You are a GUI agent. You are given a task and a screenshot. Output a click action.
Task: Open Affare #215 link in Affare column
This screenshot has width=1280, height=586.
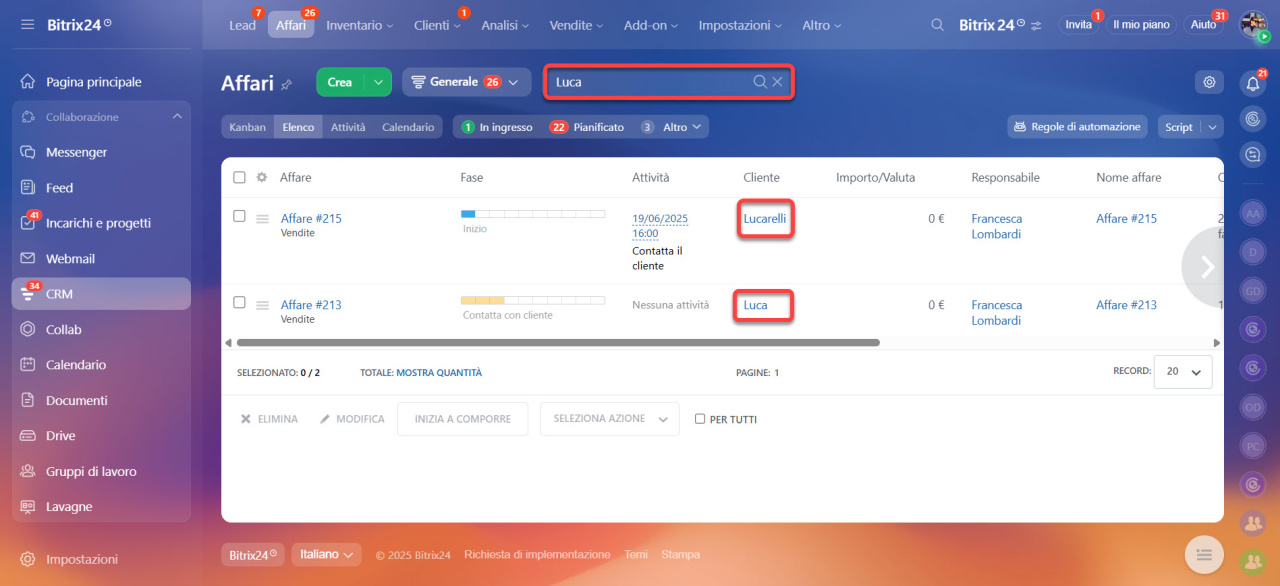point(311,218)
